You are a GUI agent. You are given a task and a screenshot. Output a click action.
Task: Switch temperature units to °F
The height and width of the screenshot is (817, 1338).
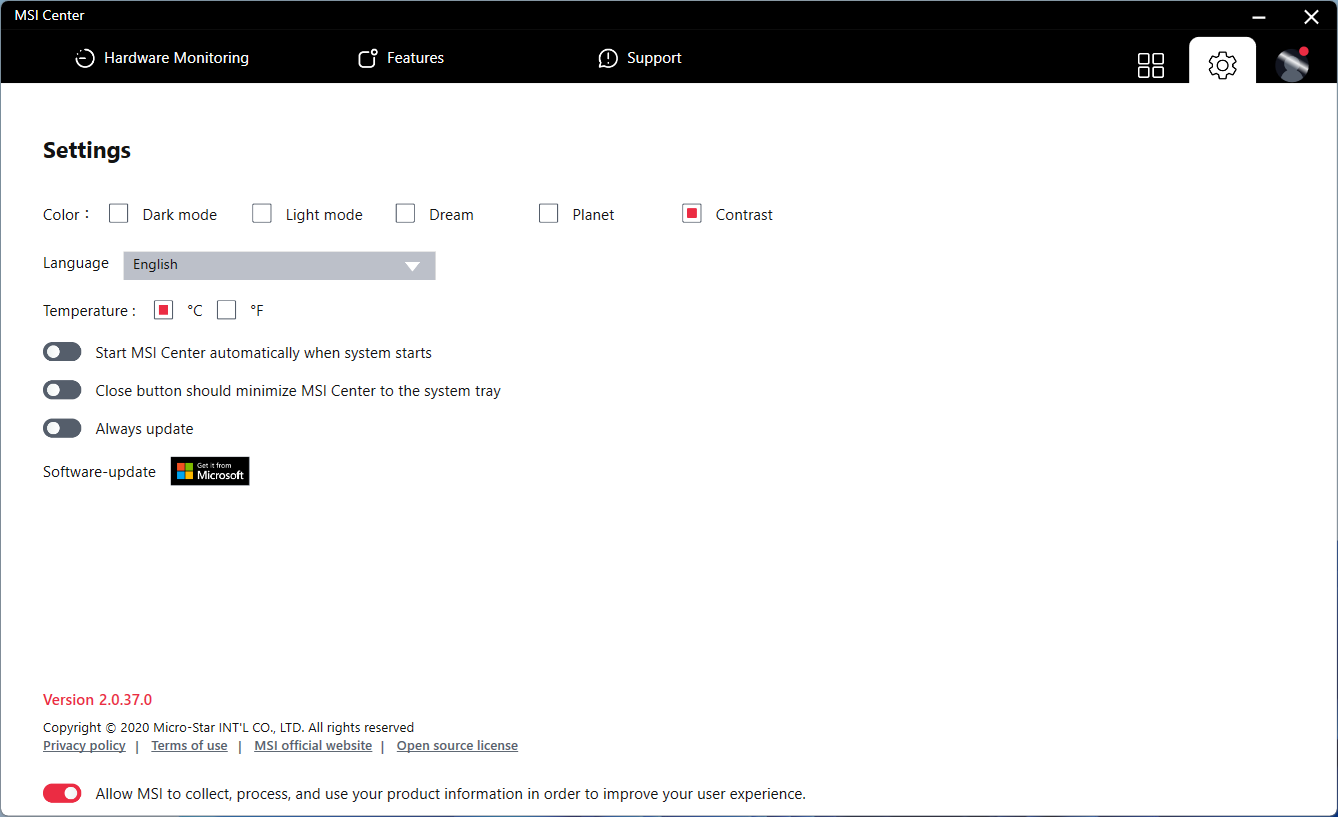[x=226, y=310]
